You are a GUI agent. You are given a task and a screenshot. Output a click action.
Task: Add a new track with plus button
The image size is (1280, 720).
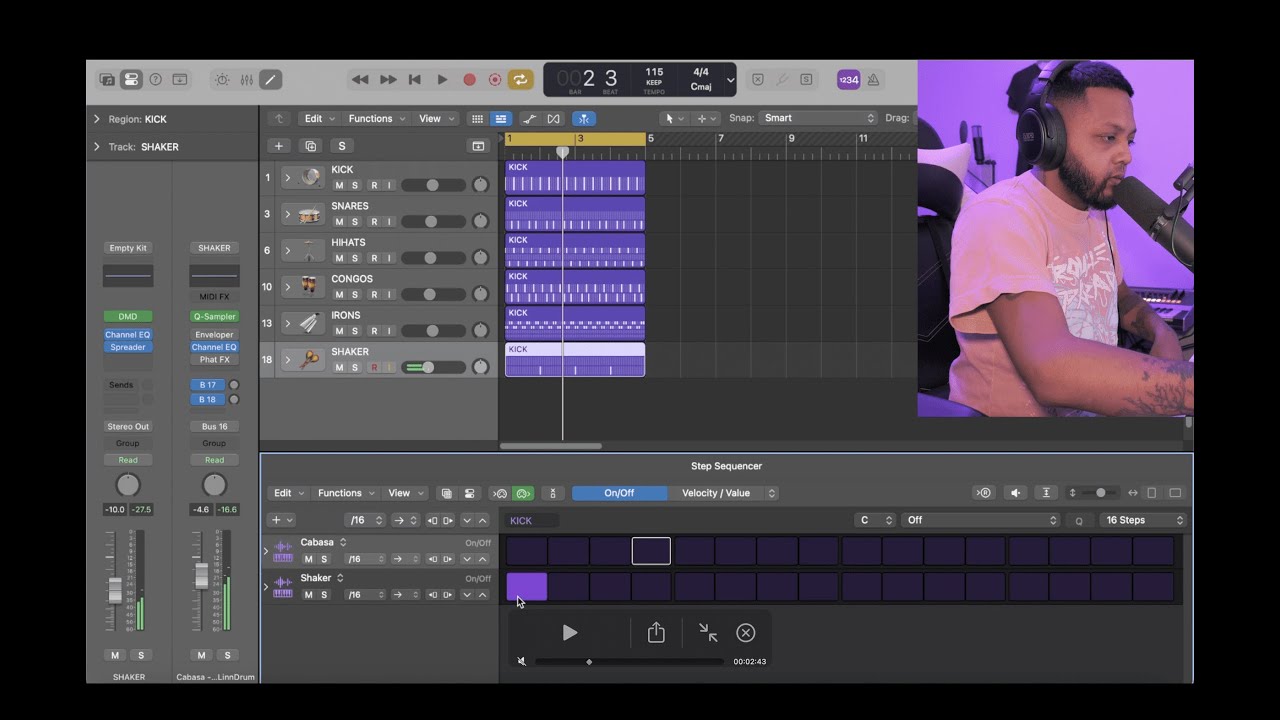click(x=279, y=146)
